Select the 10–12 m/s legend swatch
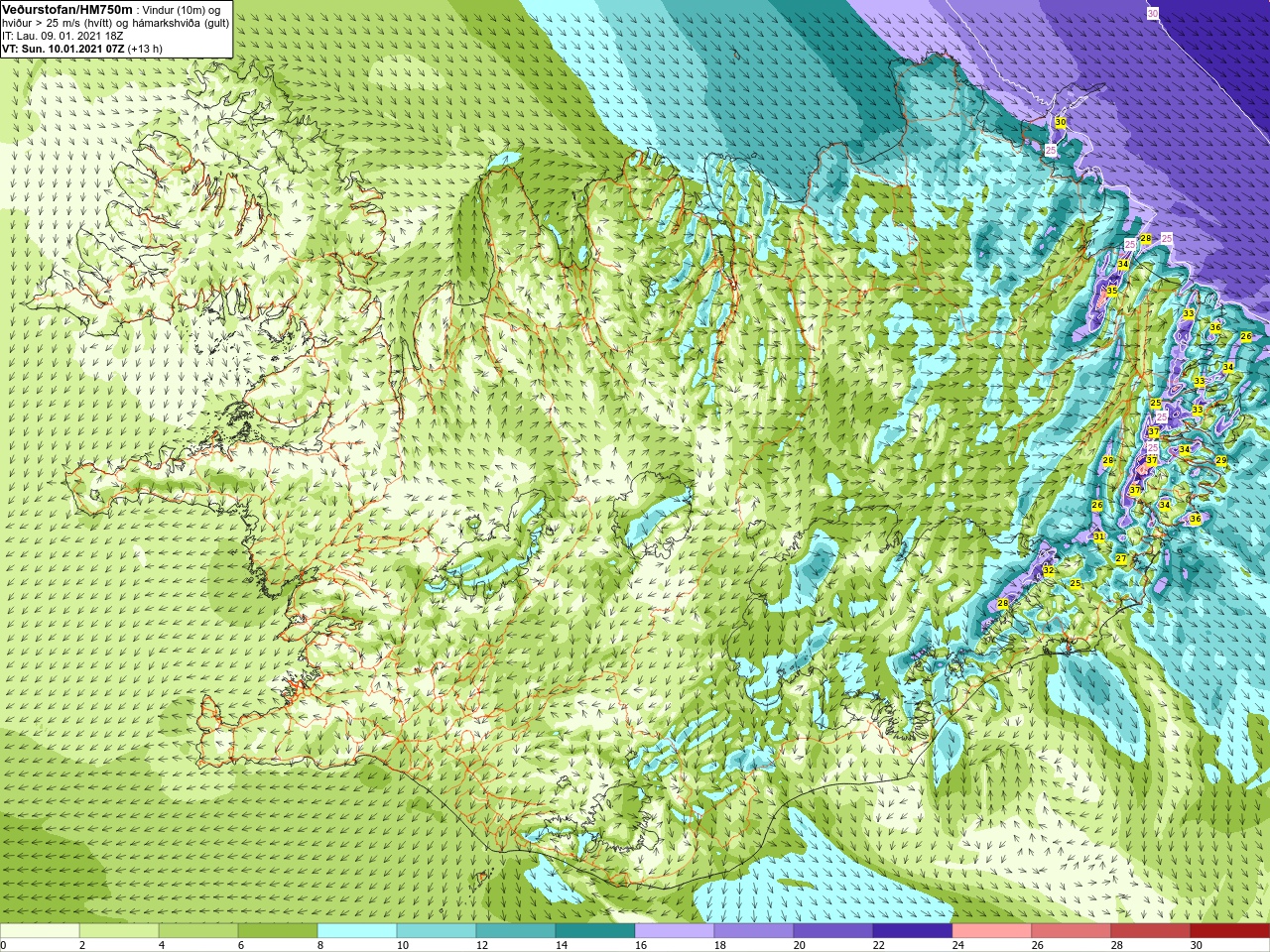This screenshot has width=1270, height=952. [437, 931]
